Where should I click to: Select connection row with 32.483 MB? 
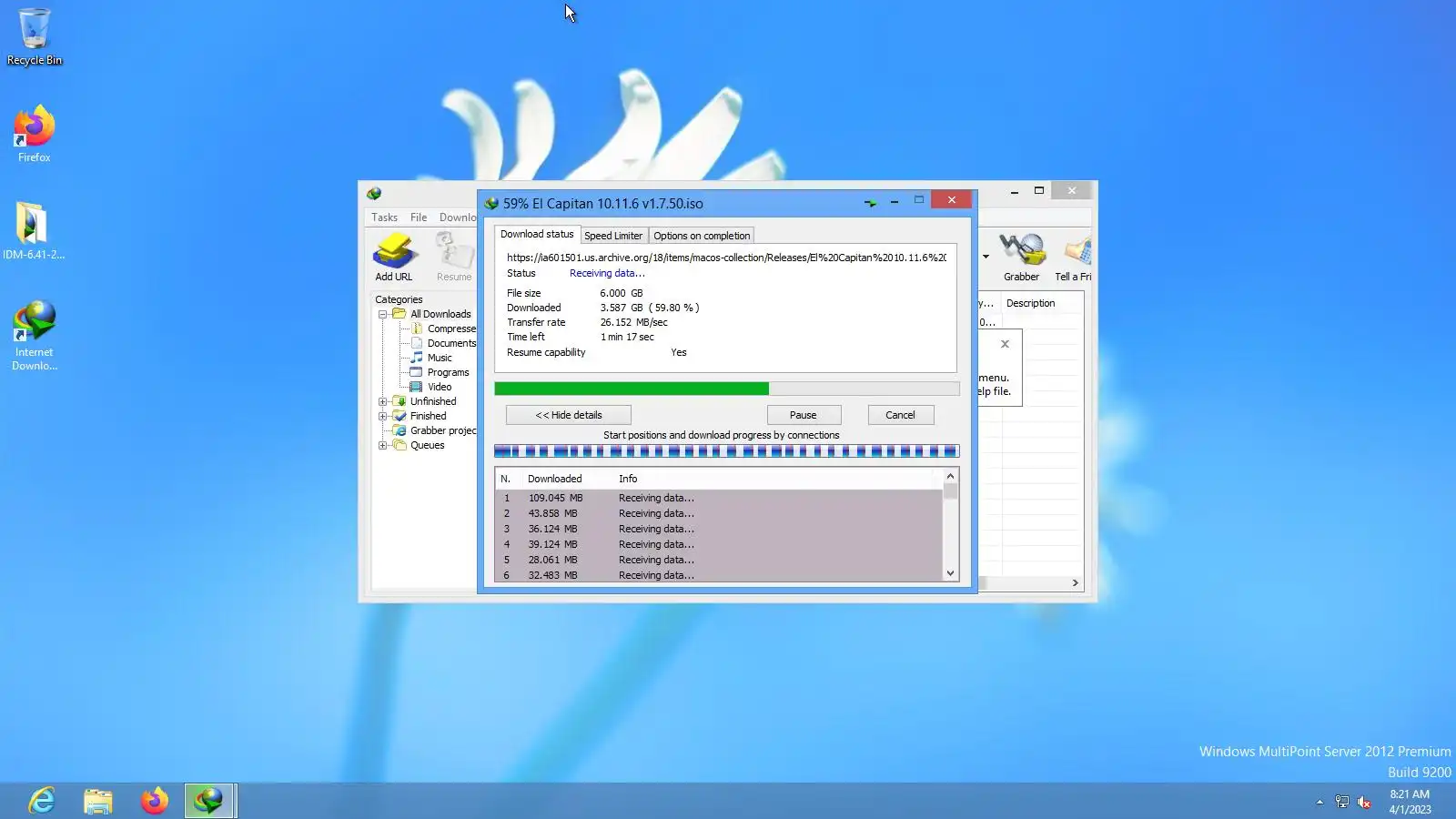point(719,575)
